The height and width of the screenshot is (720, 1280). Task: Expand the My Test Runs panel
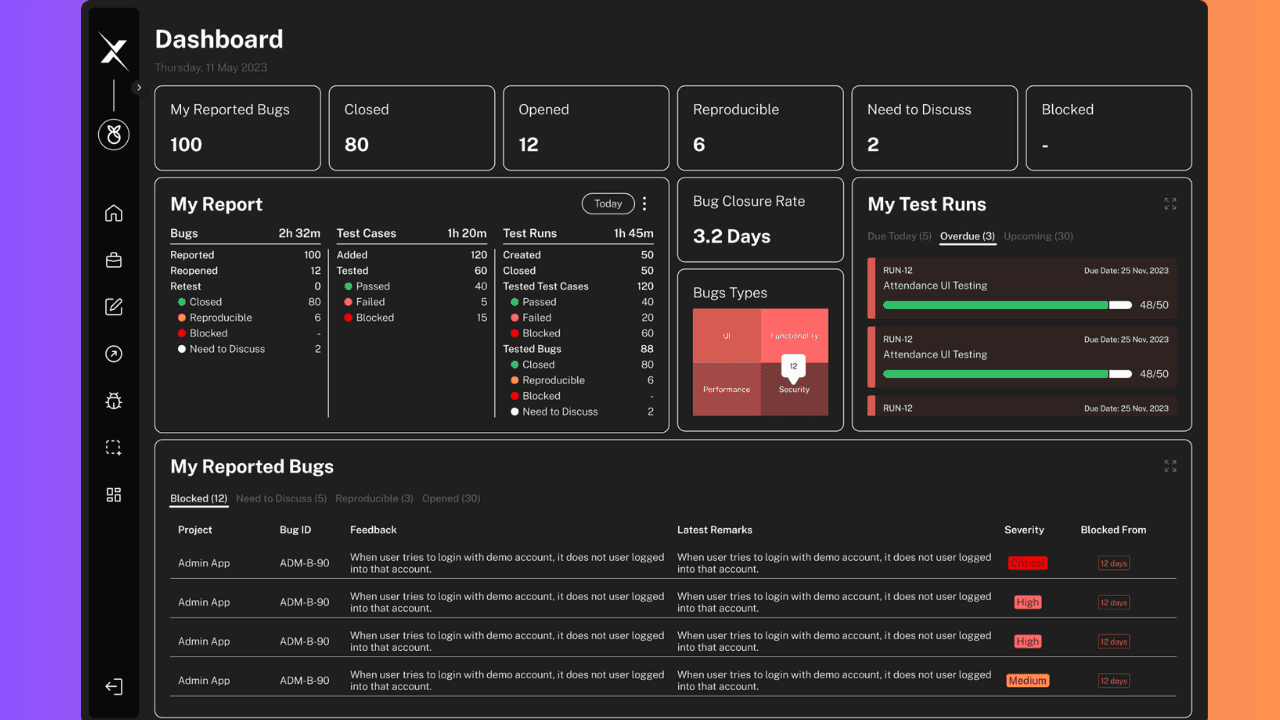[x=1170, y=204]
